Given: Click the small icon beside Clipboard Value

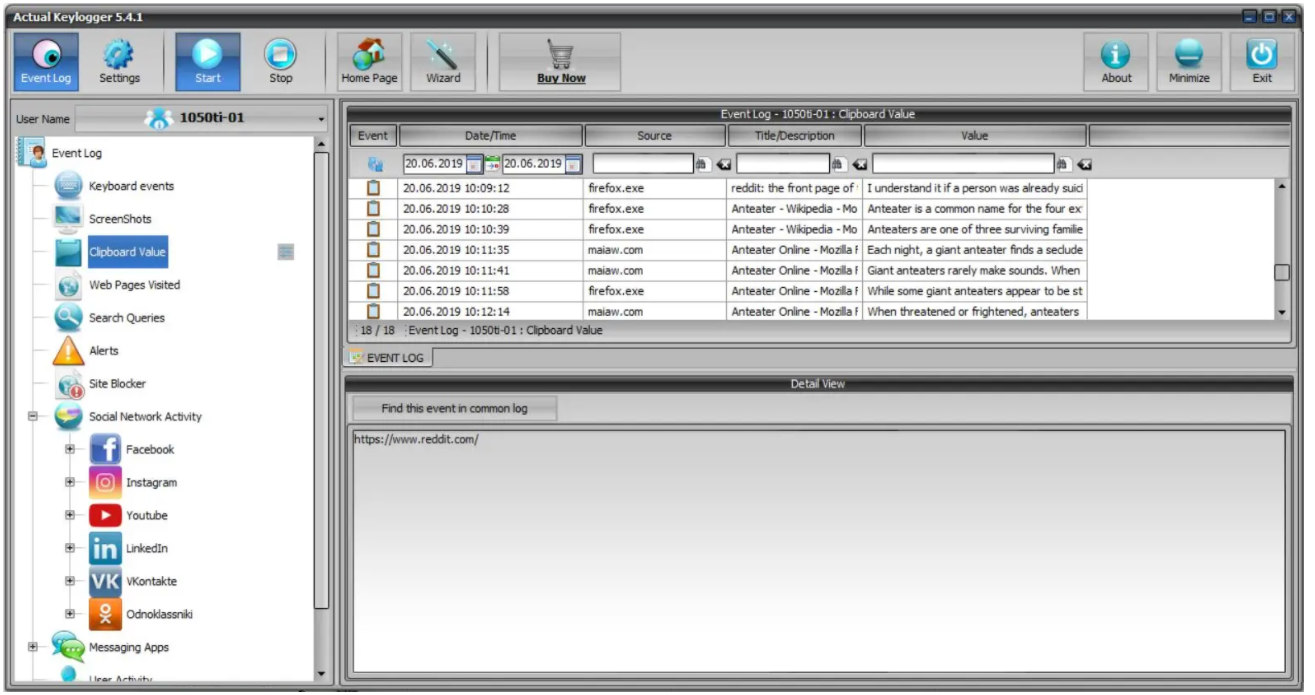Looking at the screenshot, I should [285, 253].
